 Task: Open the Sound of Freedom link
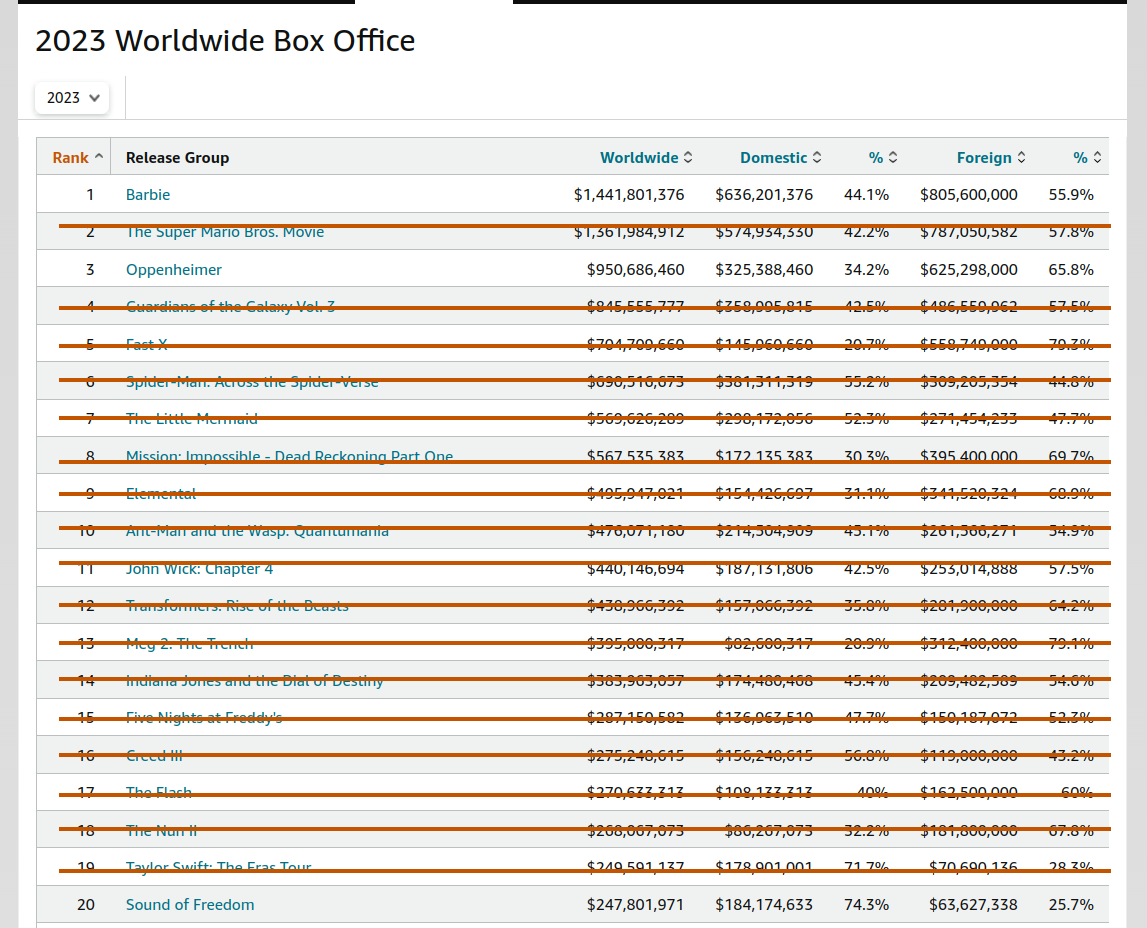click(190, 905)
